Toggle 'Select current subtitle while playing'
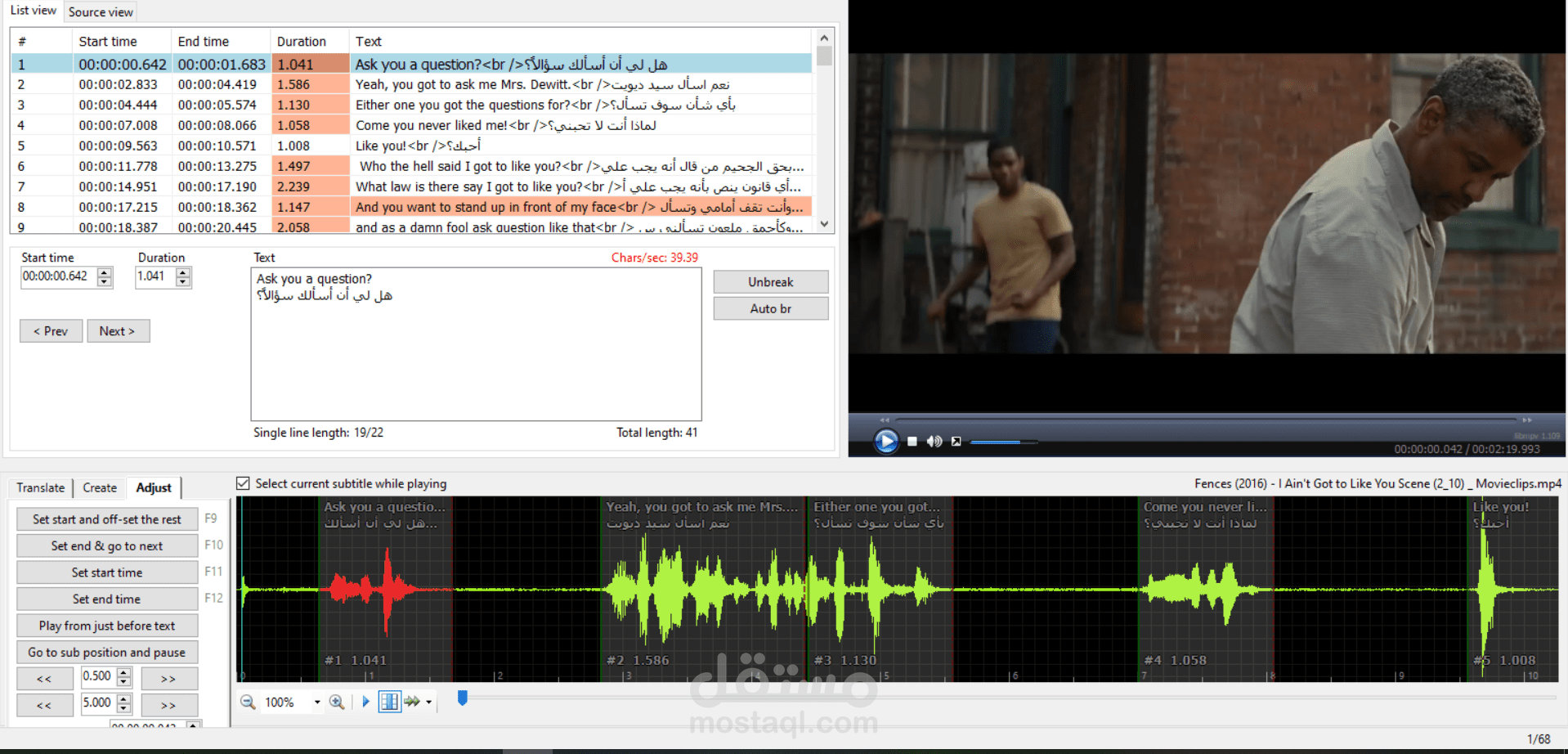The height and width of the screenshot is (754, 1568). pyautogui.click(x=243, y=483)
